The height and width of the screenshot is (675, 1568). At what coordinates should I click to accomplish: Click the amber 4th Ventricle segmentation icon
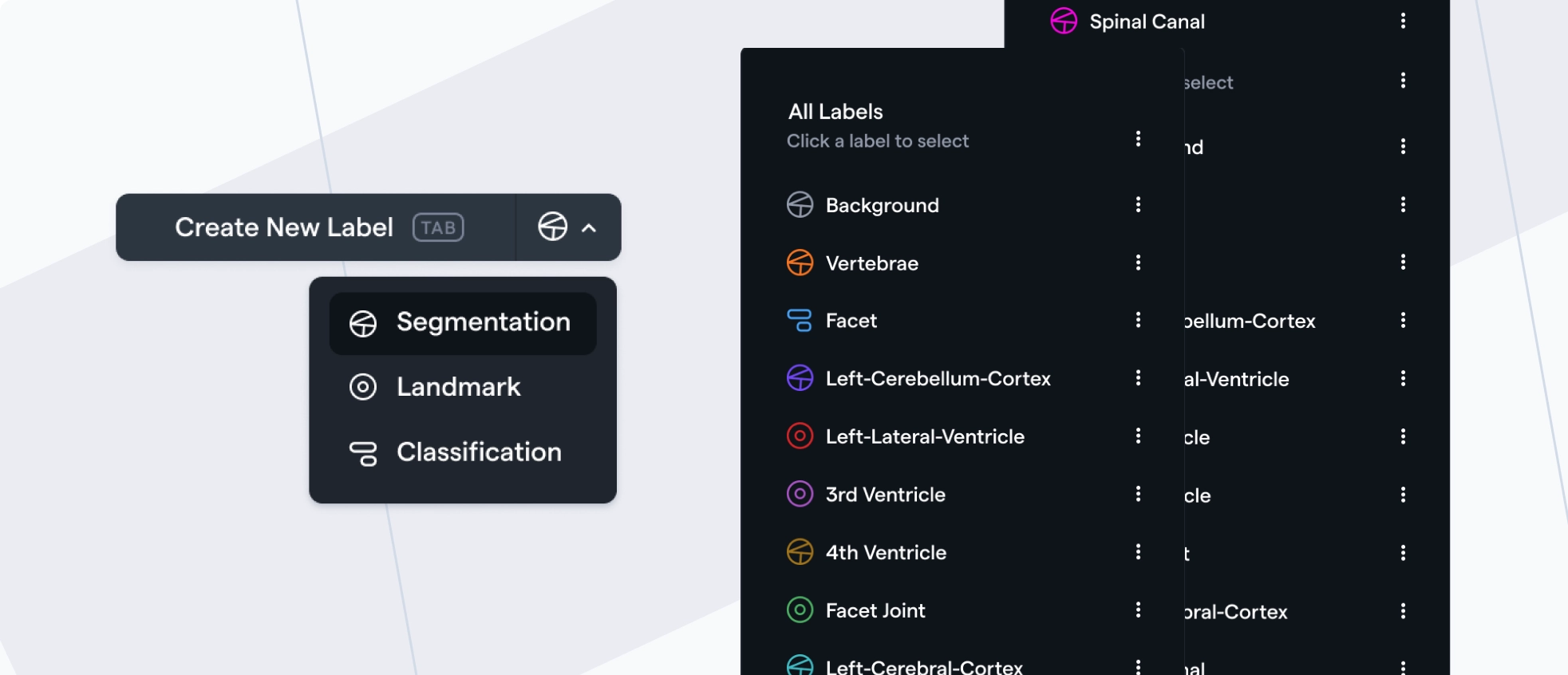pyautogui.click(x=800, y=552)
